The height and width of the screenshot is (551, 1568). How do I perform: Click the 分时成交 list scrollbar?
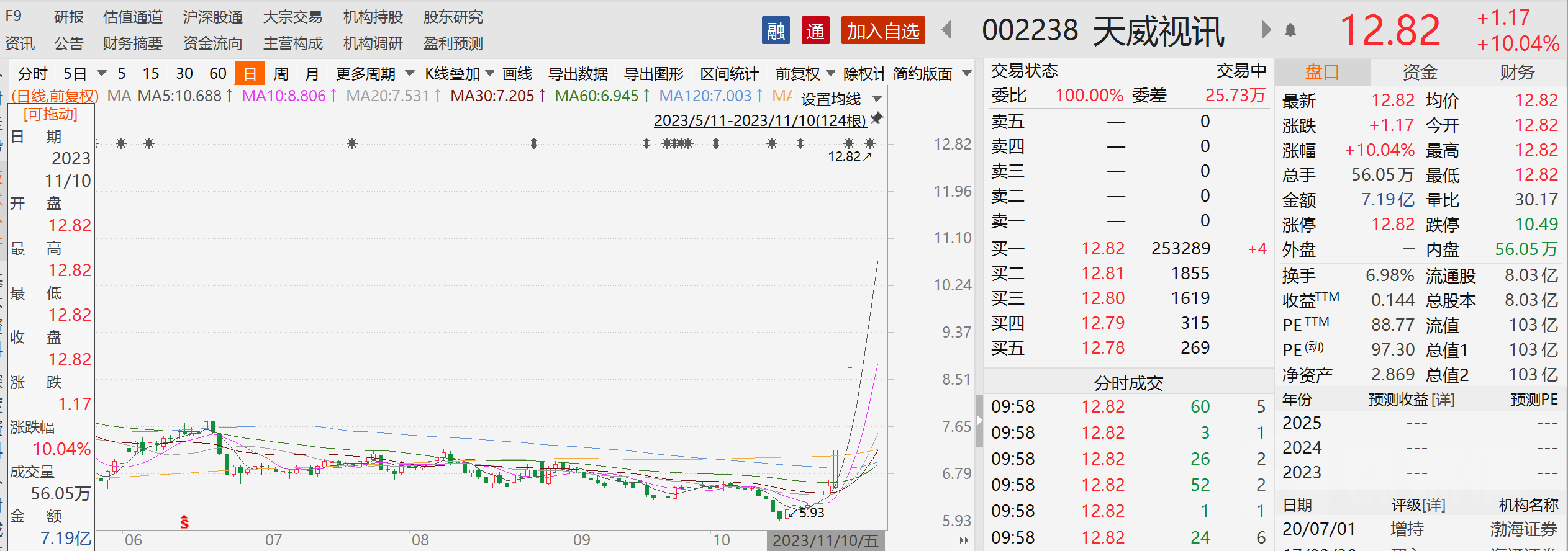tap(979, 421)
